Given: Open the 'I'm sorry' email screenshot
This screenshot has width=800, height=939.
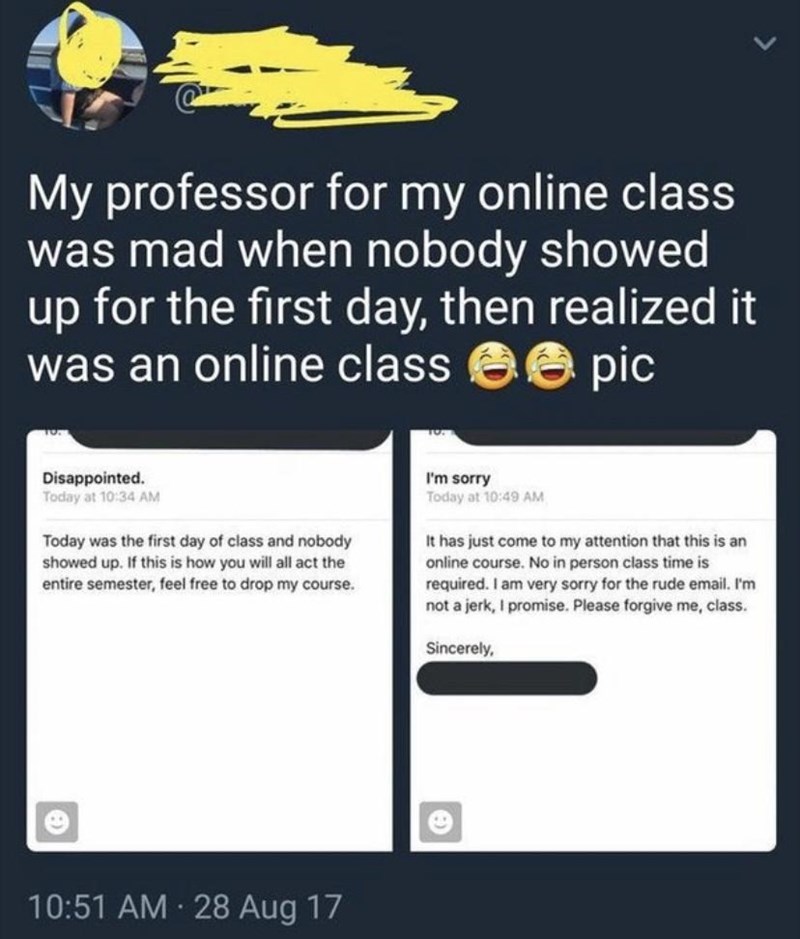Looking at the screenshot, I should coord(593,640).
